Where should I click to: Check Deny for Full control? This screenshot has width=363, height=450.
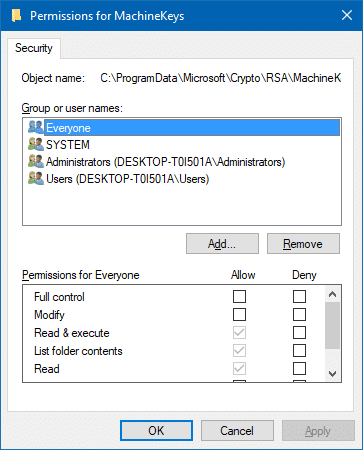point(299,296)
